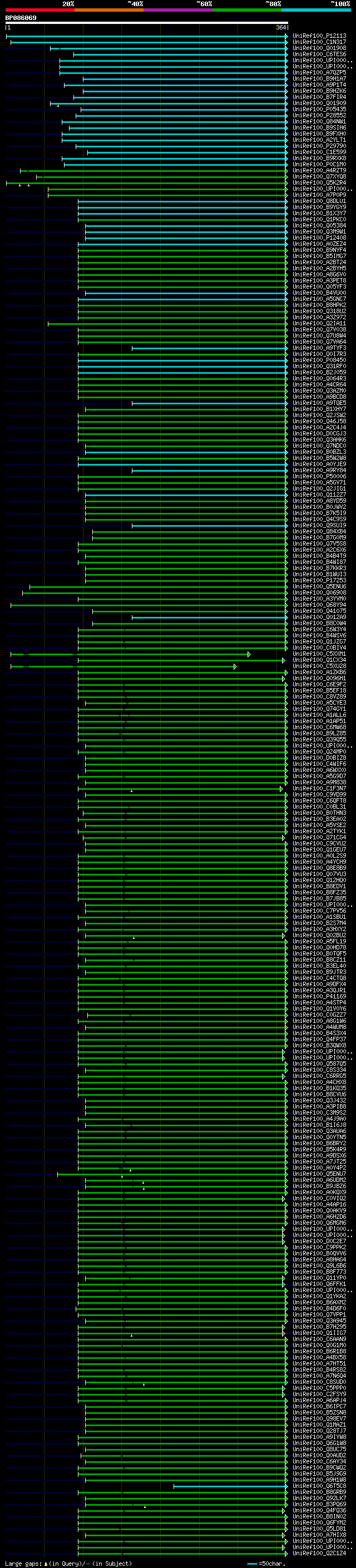Select the label UniRef100_C1F3N7

319,789
